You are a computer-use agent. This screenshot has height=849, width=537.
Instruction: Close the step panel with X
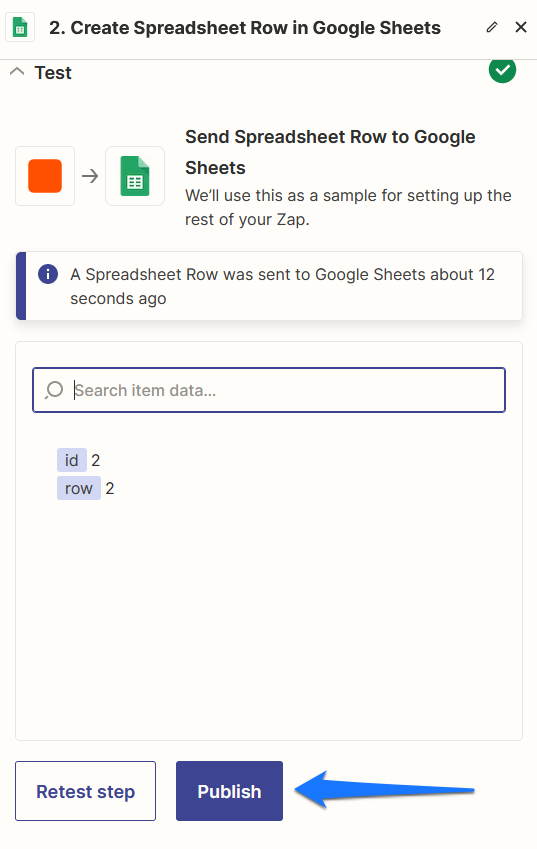[521, 27]
